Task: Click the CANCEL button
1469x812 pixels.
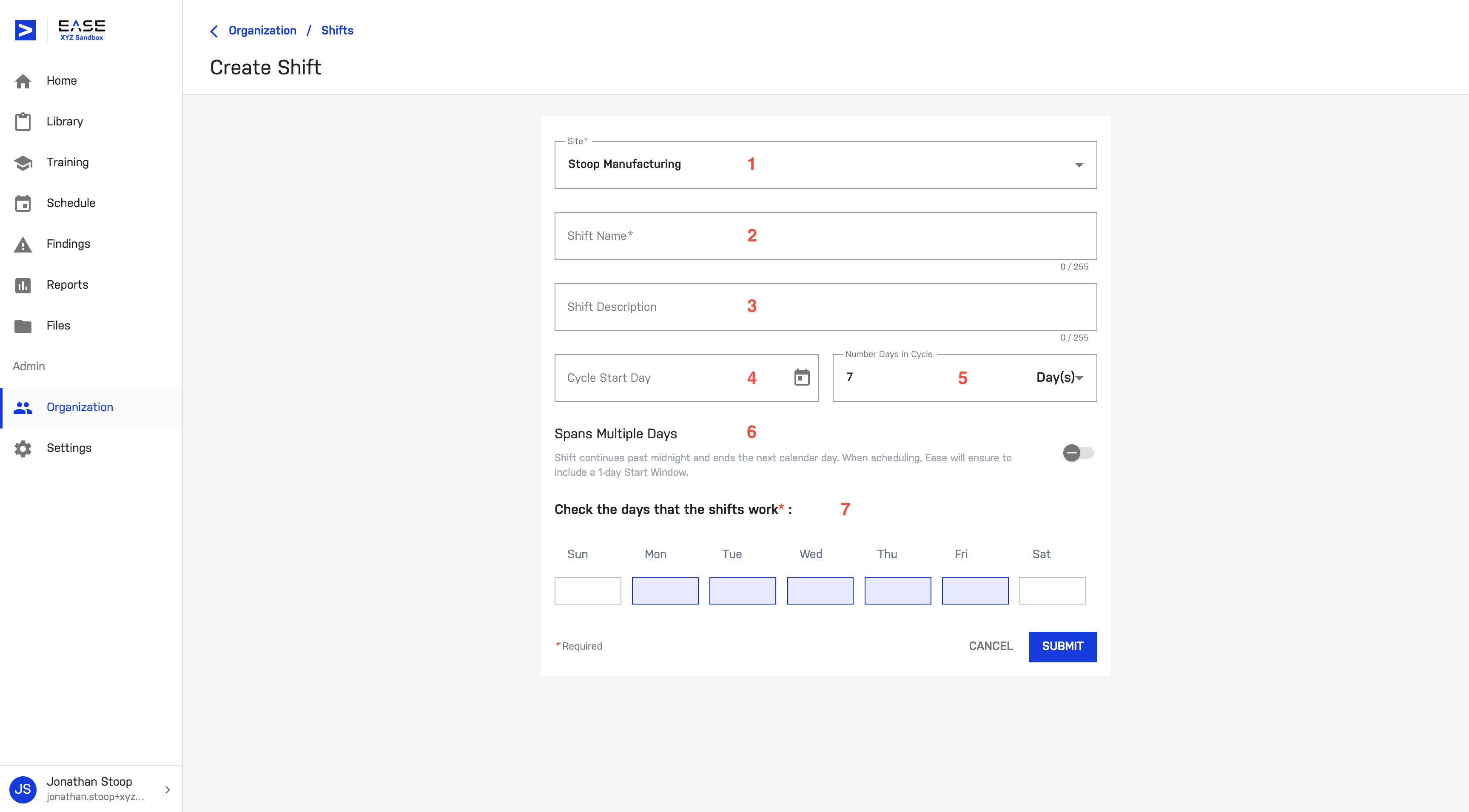Action: point(991,646)
